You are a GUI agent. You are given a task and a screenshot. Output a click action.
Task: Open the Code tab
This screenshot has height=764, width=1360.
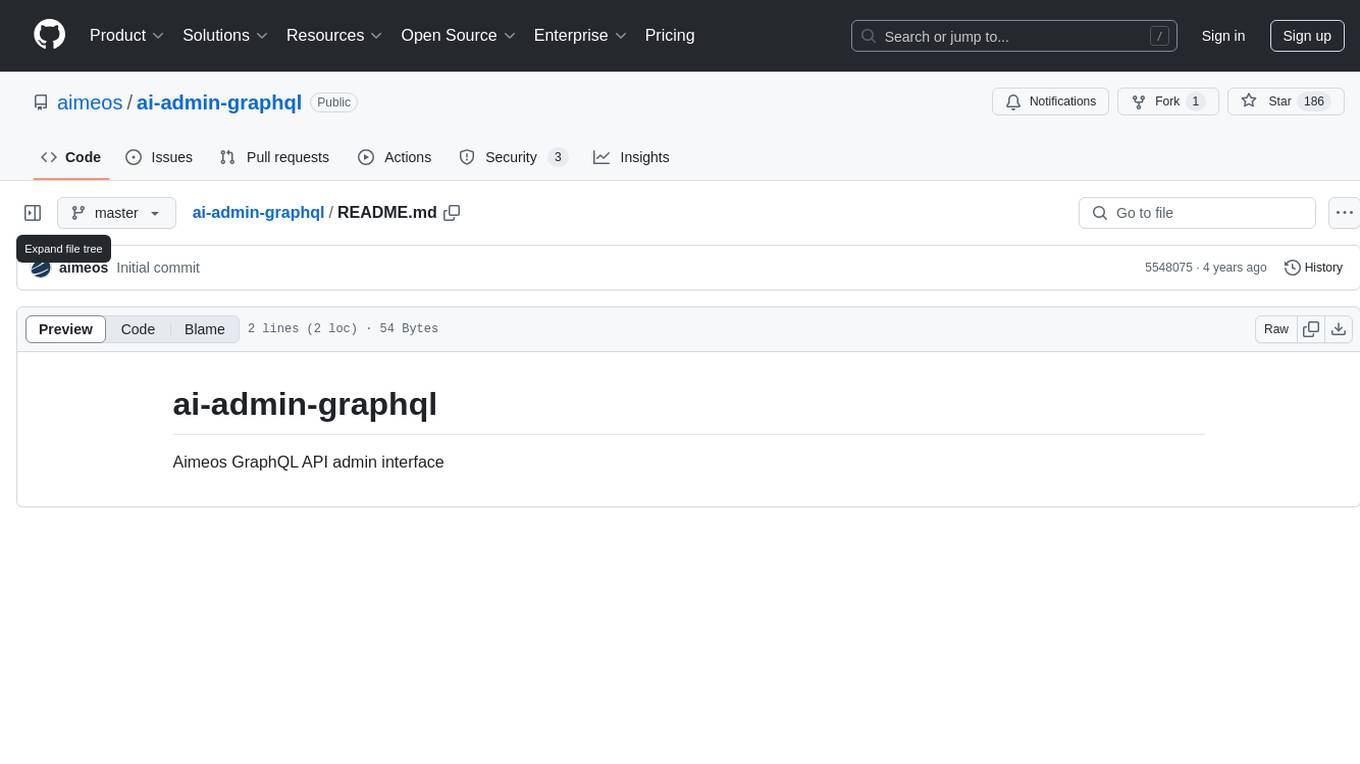click(x=71, y=157)
